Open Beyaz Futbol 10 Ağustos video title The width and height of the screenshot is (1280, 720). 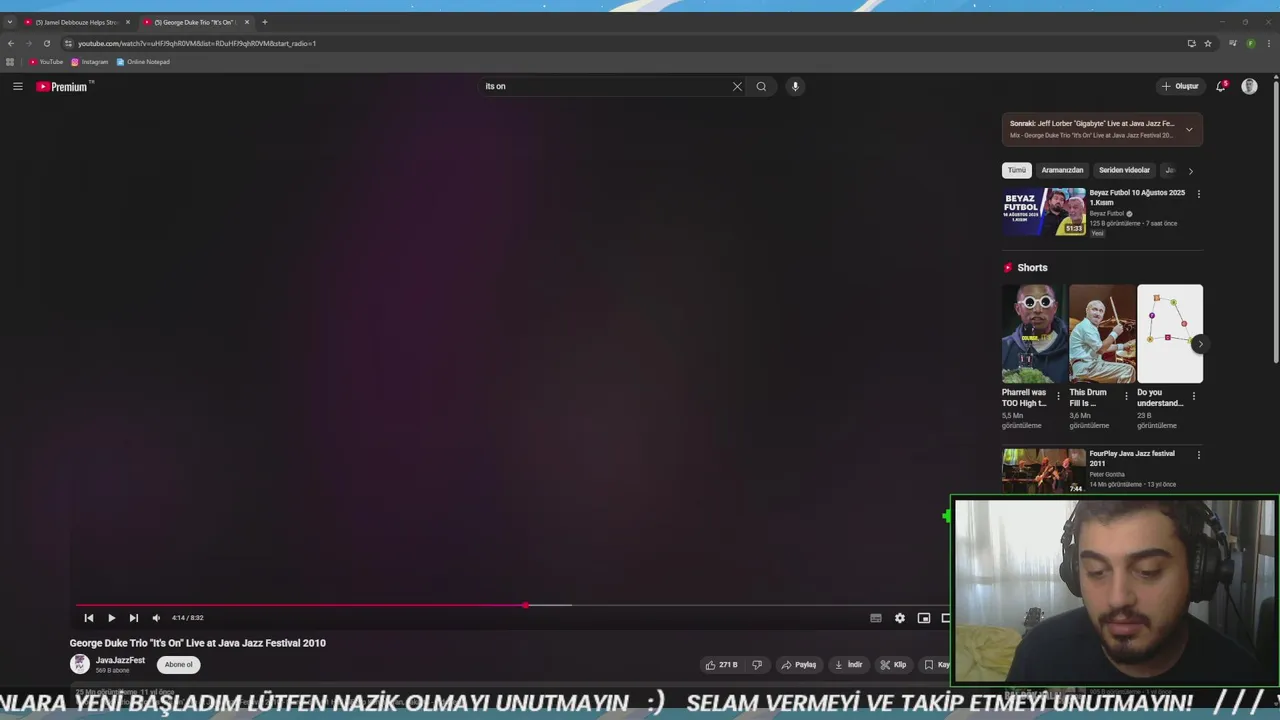click(x=1137, y=197)
